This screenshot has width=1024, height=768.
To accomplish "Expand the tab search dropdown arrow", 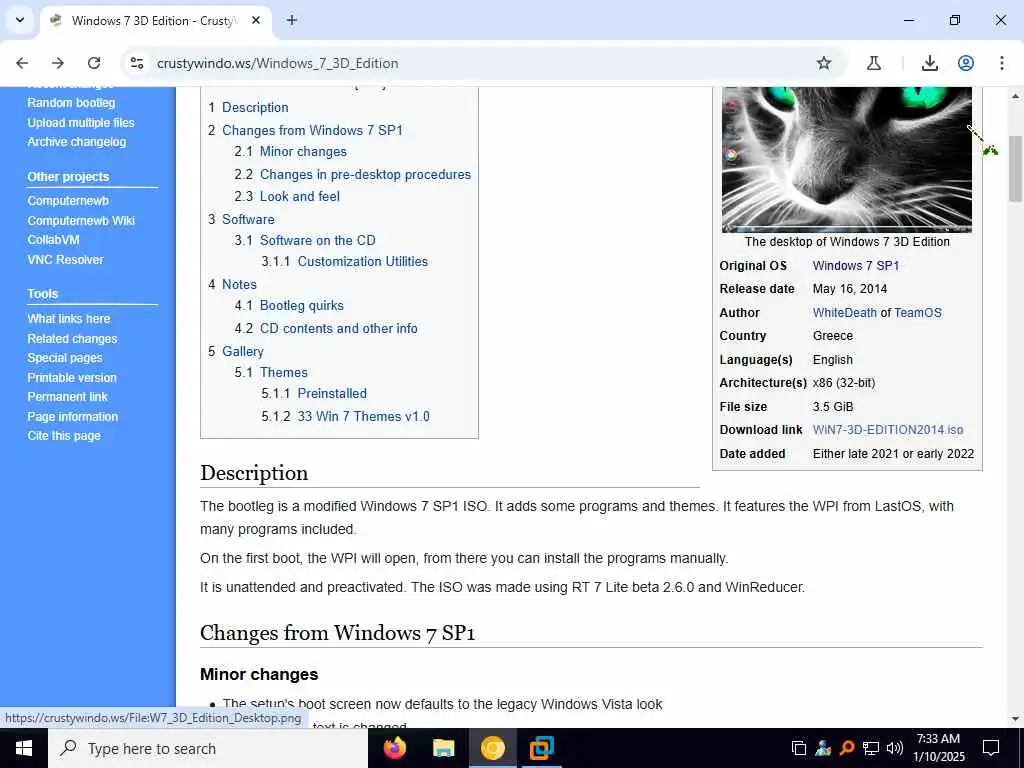I will pos(20,20).
